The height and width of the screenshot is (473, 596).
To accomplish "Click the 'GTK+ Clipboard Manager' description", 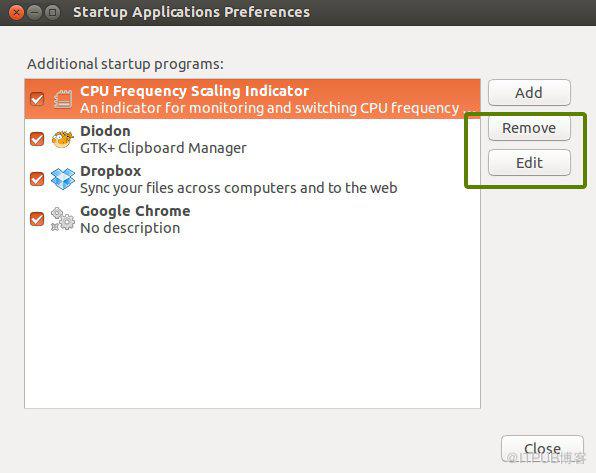I will coord(163,148).
